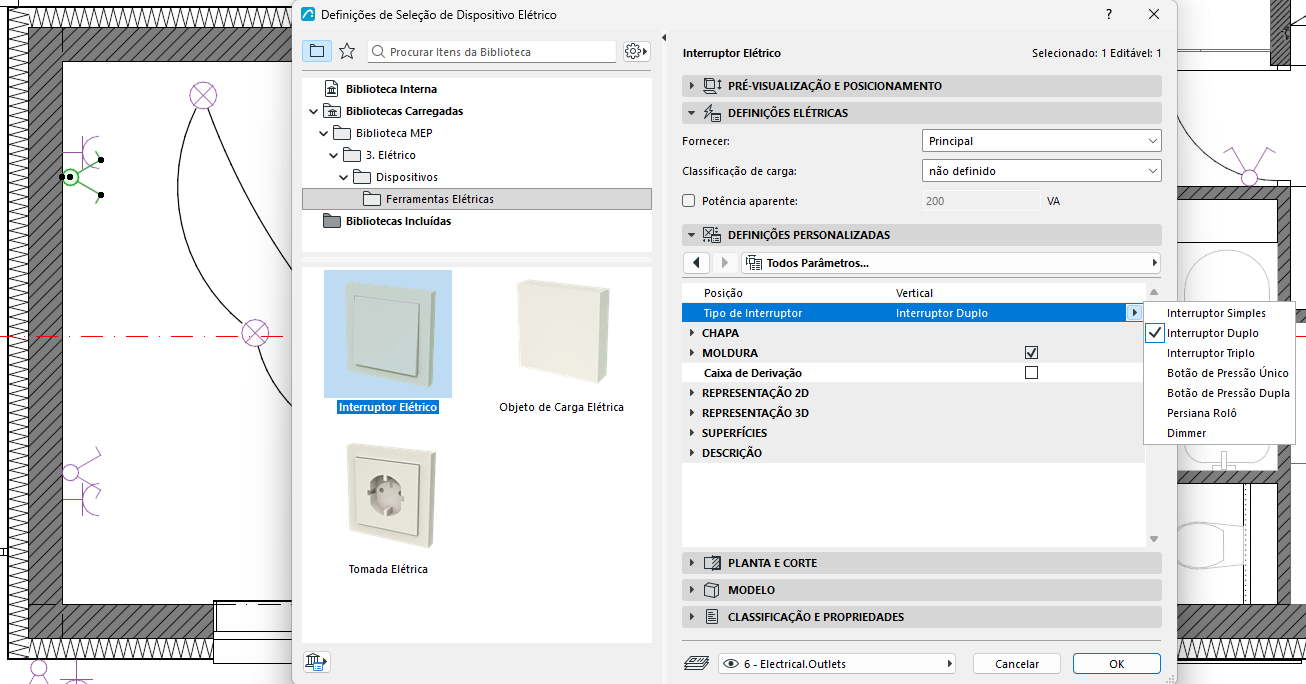Screen dimensions: 1306x684
Task: Click the help question mark button
Action: pos(1109,15)
